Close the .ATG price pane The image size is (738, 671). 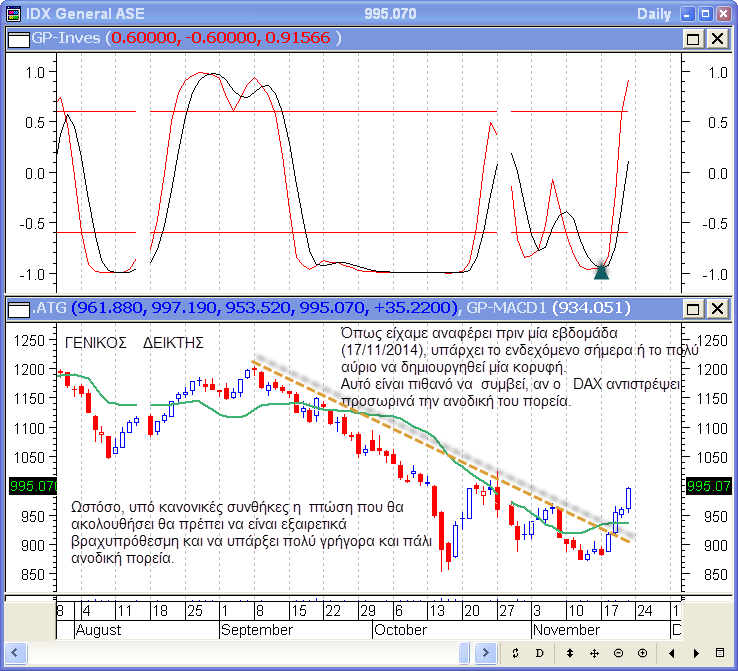click(x=717, y=306)
